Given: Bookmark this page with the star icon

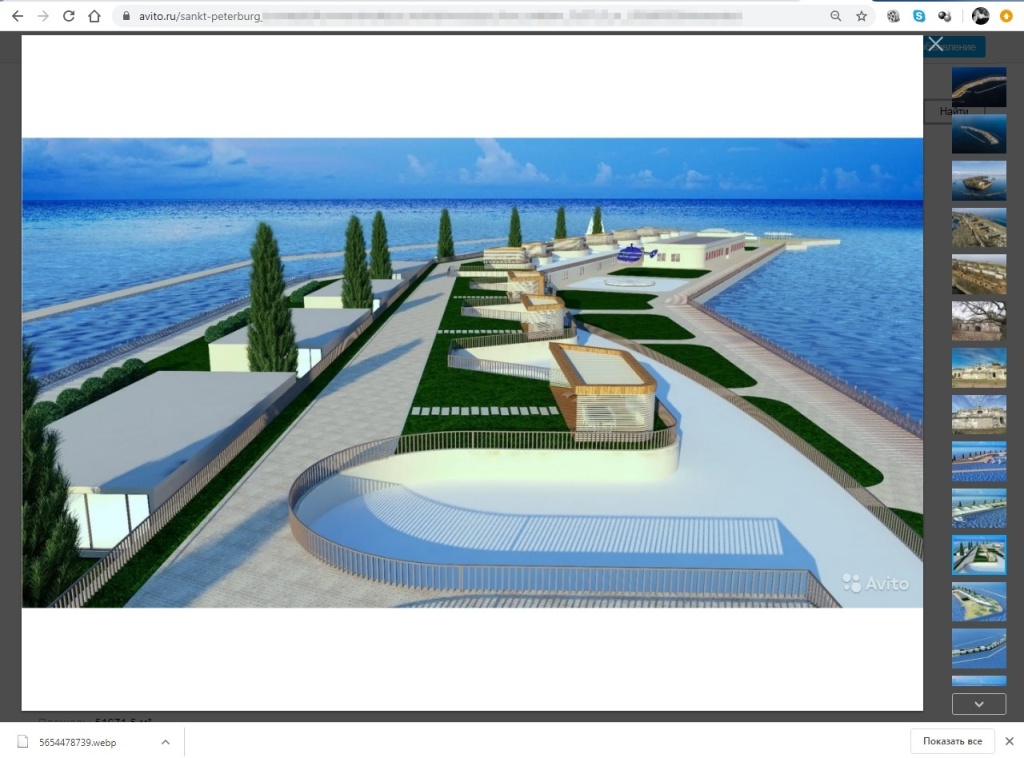Looking at the screenshot, I should (x=861, y=16).
